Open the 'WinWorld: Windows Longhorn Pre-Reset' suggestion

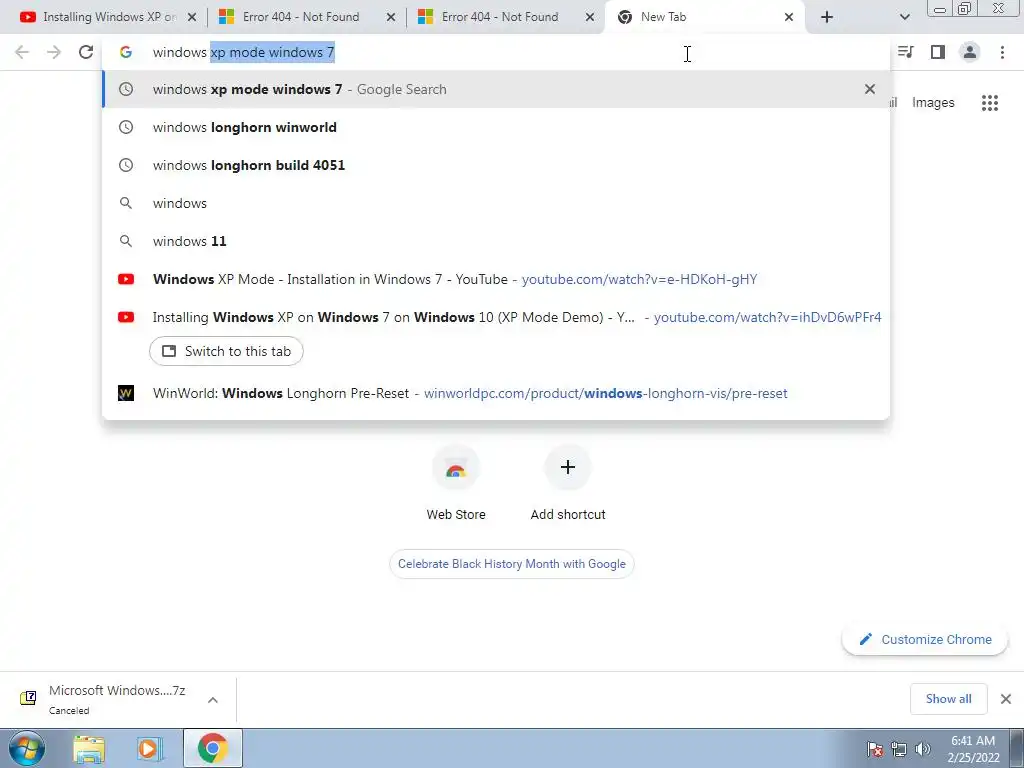(x=496, y=393)
